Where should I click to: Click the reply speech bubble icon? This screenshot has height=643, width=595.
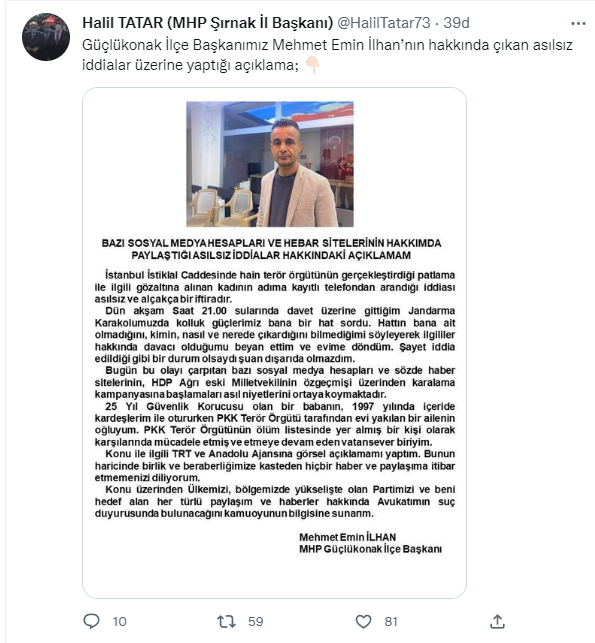91,621
